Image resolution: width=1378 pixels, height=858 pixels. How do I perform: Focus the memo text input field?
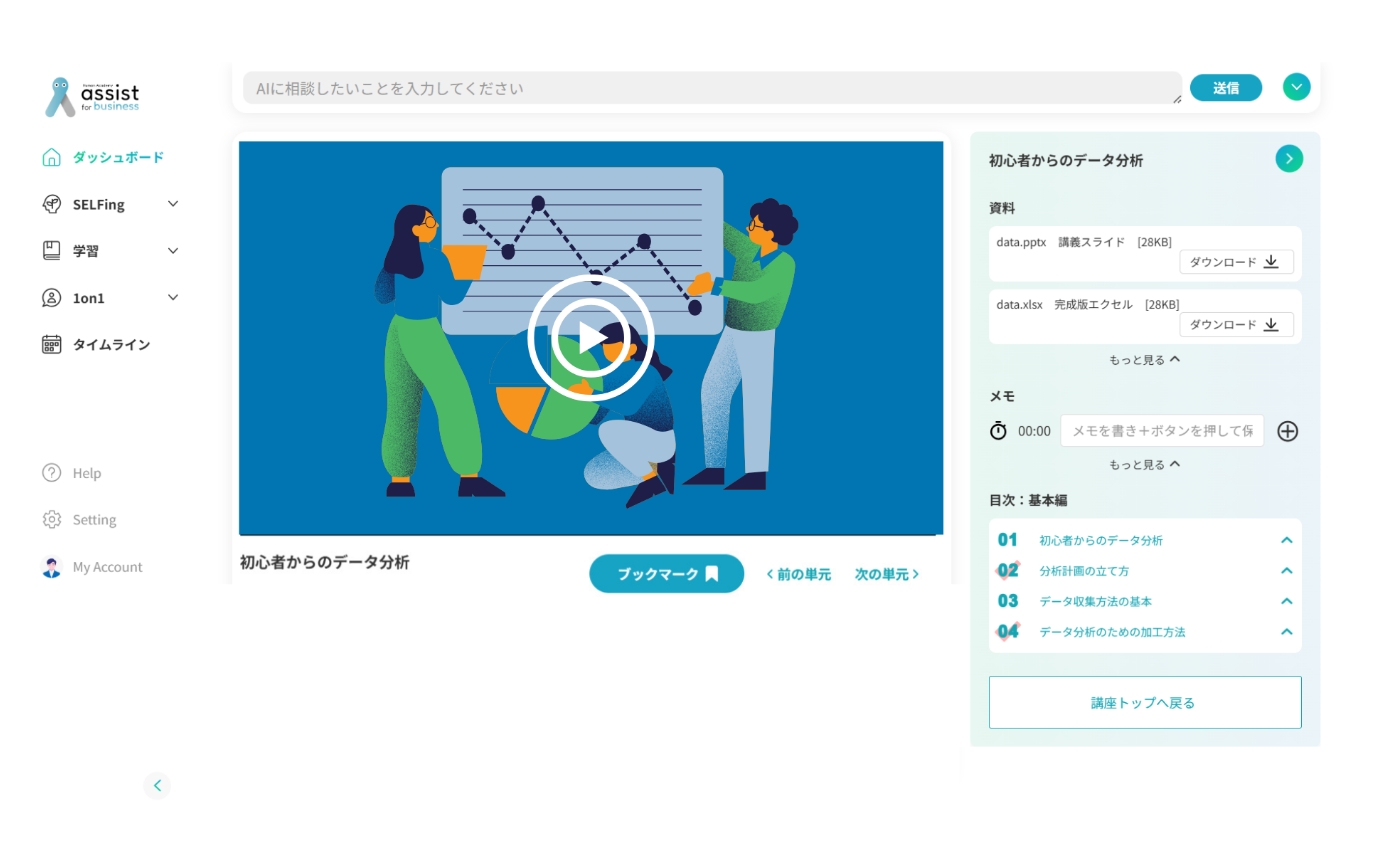tap(1162, 431)
